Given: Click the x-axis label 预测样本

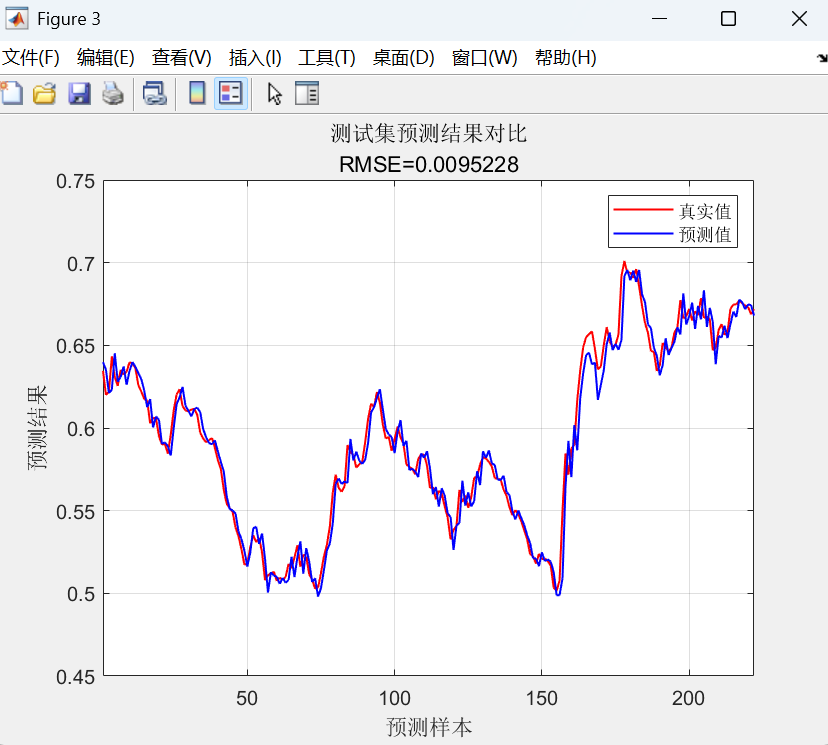Looking at the screenshot, I should (x=429, y=727).
